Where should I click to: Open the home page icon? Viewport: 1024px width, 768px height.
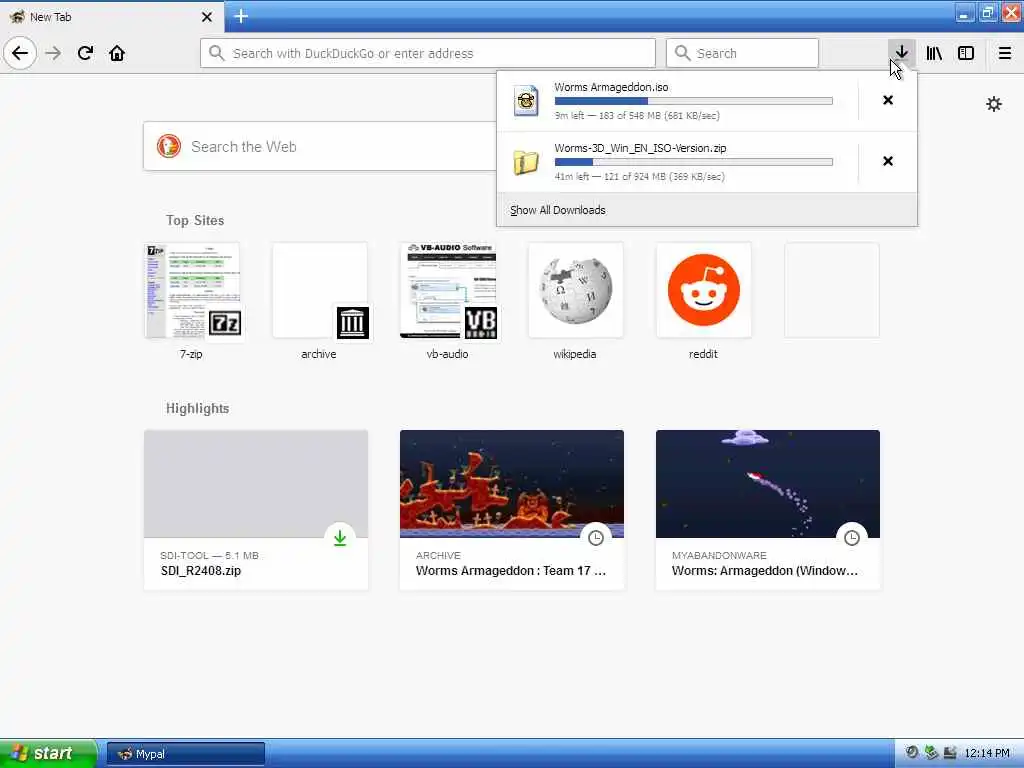[117, 53]
